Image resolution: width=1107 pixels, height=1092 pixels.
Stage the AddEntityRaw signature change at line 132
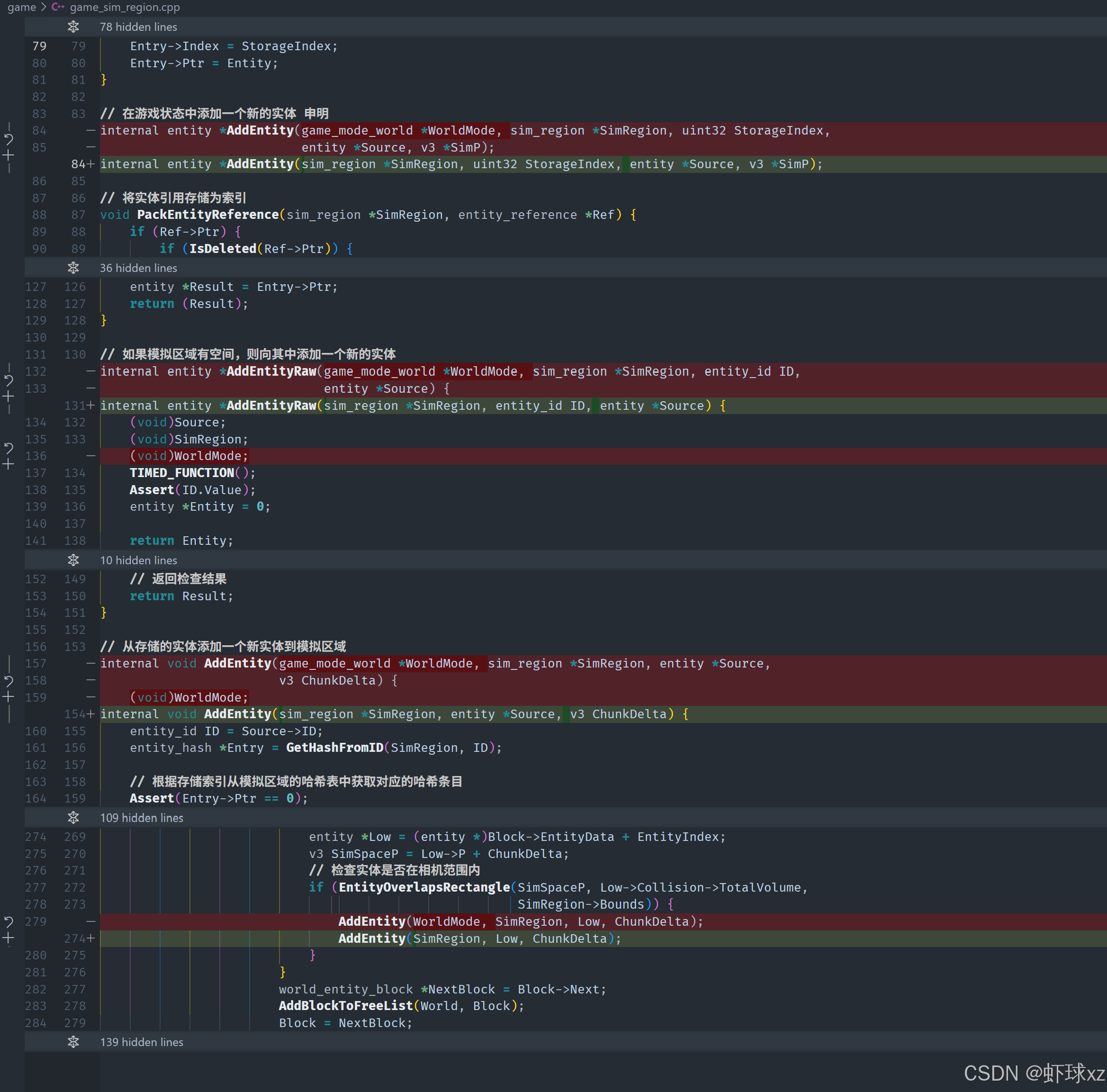(x=9, y=397)
